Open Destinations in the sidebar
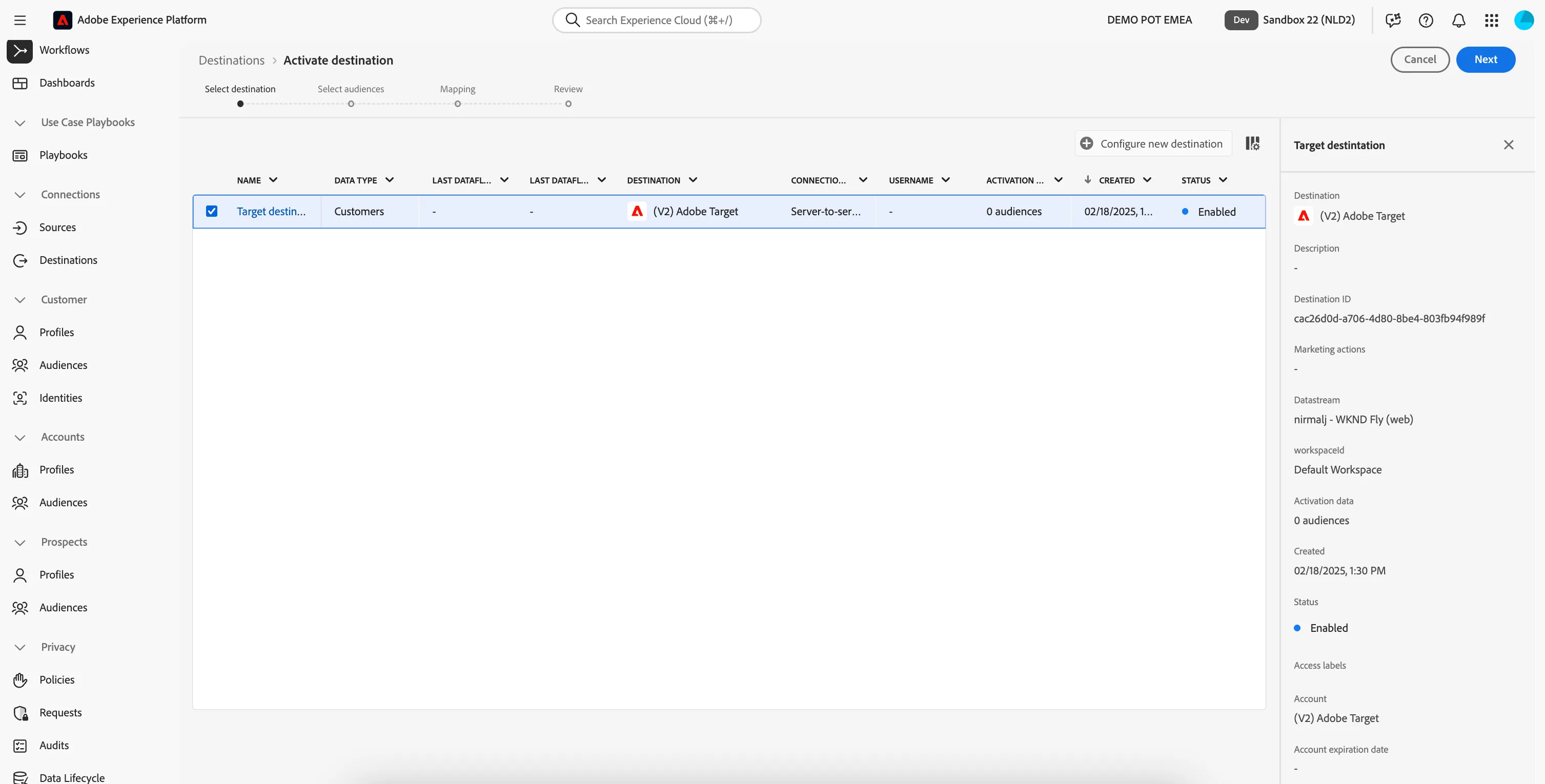 [68, 260]
